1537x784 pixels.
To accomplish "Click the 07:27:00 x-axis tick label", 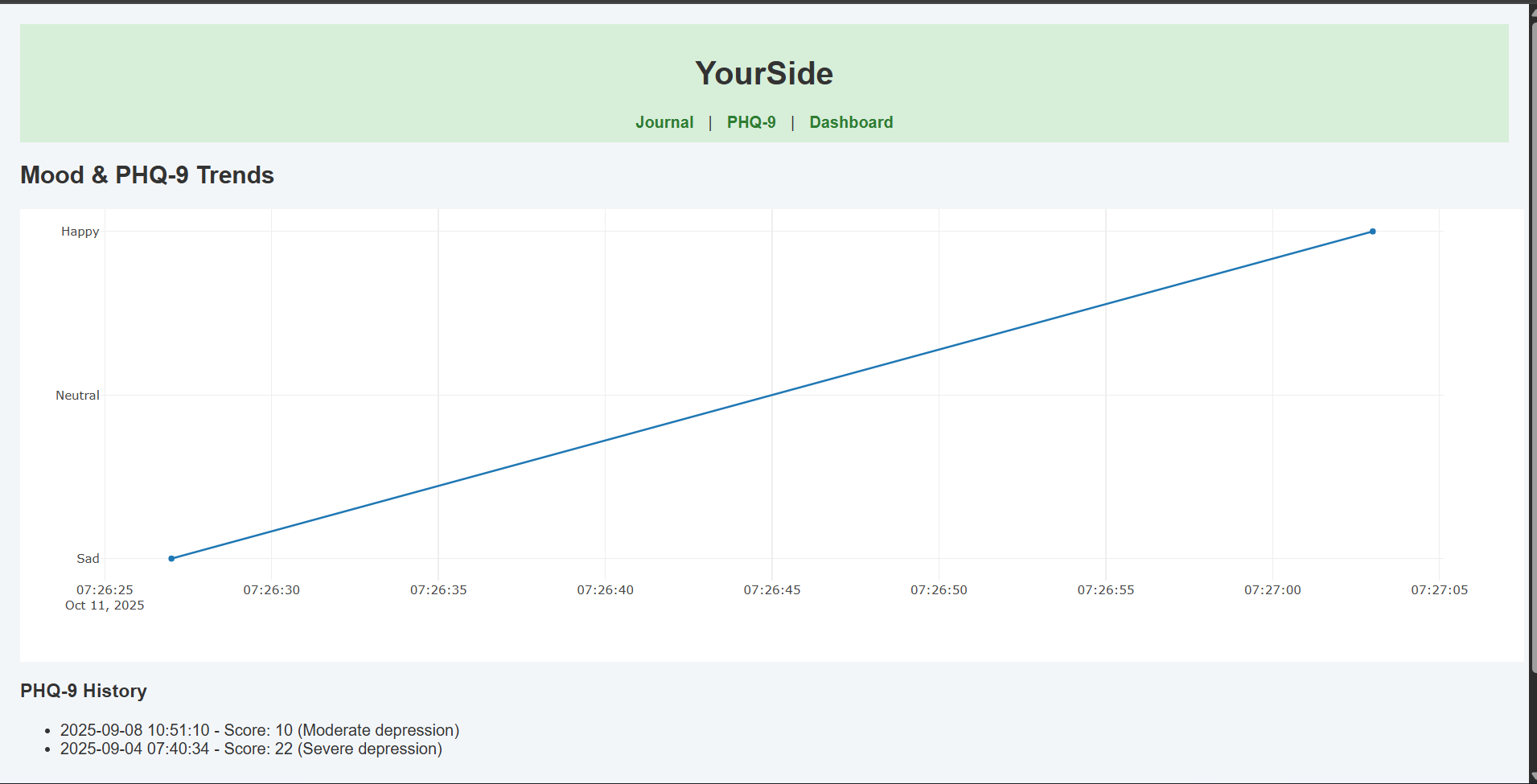I will point(1272,589).
